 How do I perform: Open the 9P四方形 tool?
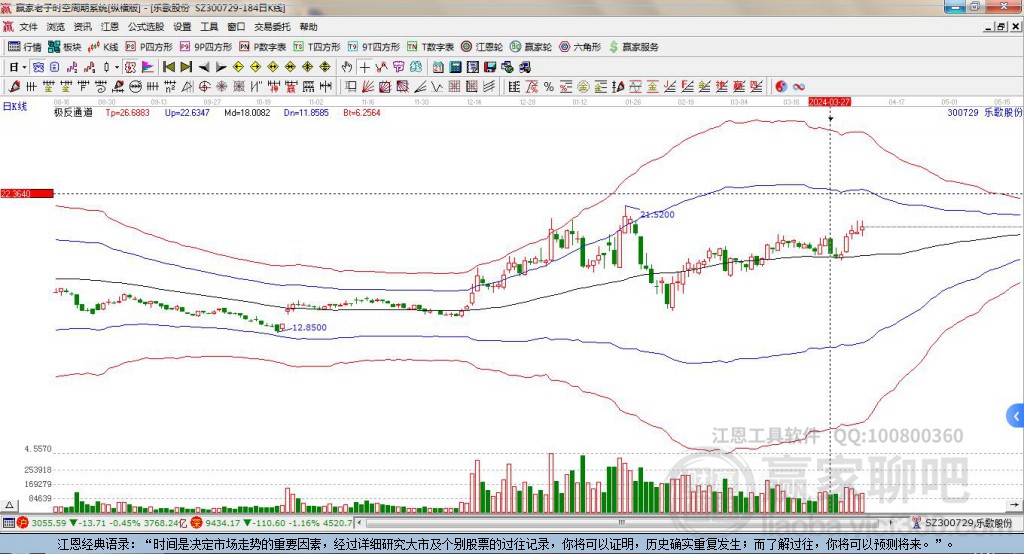[206, 47]
